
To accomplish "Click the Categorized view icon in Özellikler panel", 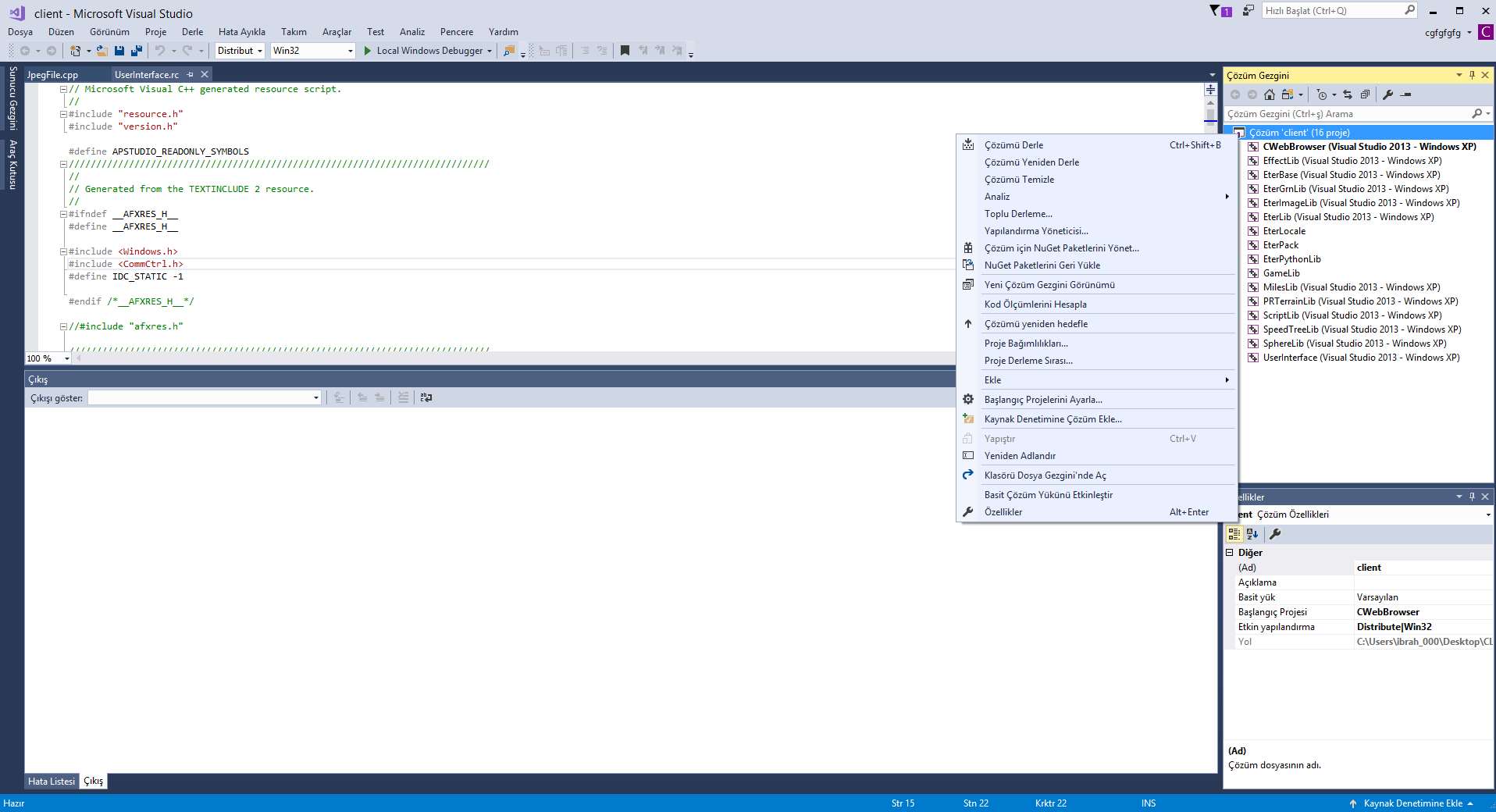I will pos(1234,534).
